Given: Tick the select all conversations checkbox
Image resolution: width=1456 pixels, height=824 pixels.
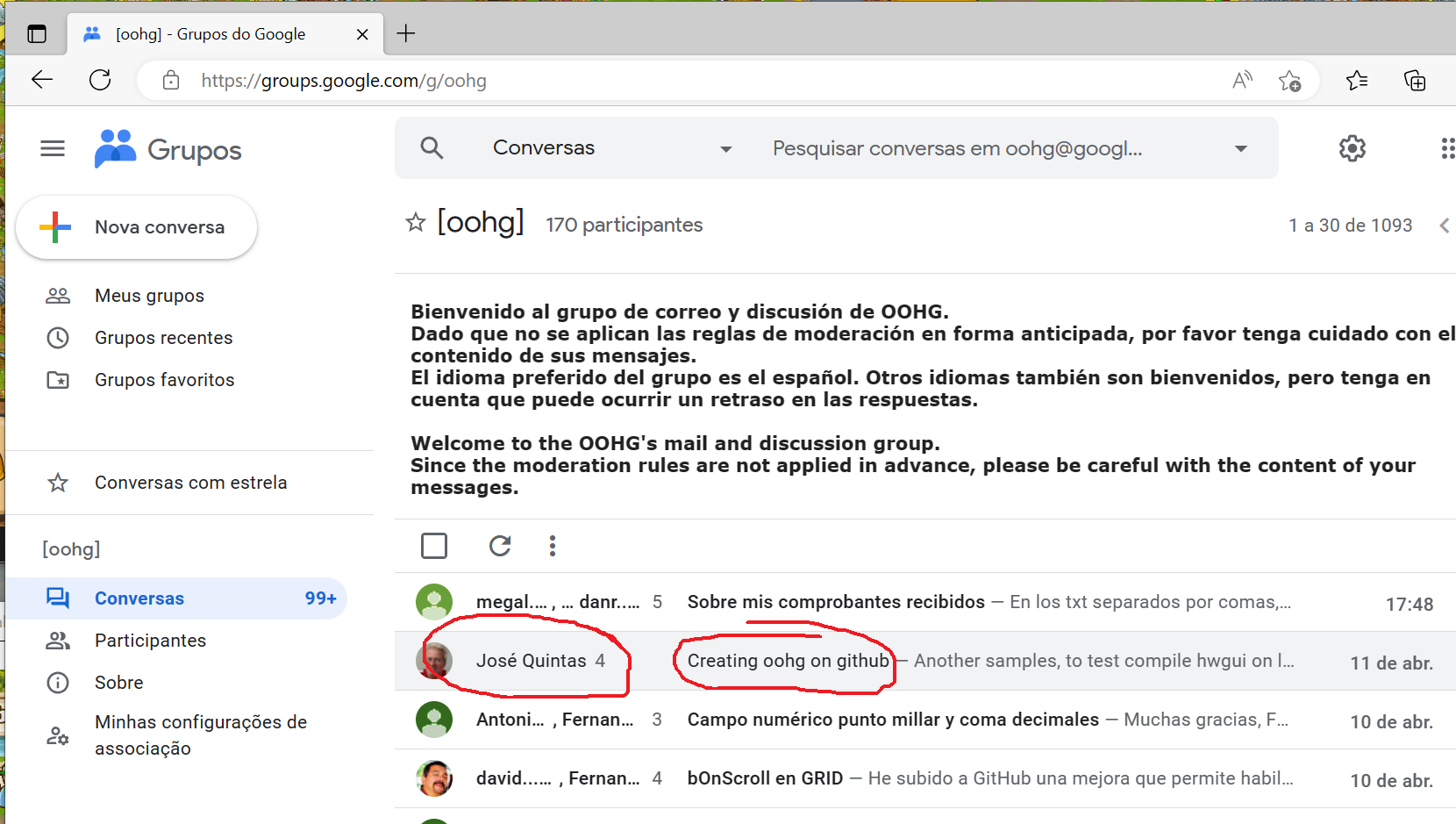Looking at the screenshot, I should pos(434,546).
